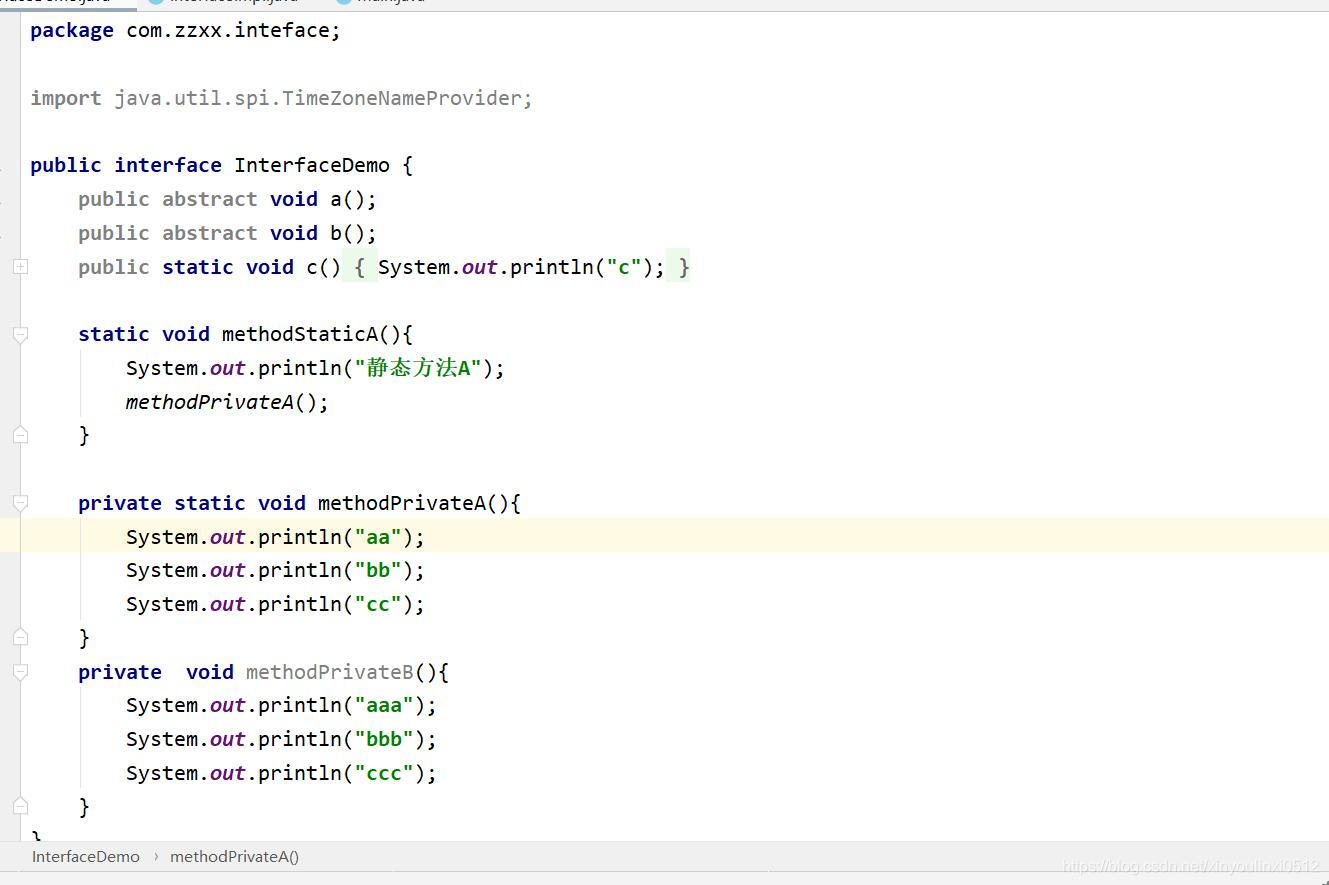
Task: Click fold-end marker closing methodPrivateB
Action: tap(20, 806)
